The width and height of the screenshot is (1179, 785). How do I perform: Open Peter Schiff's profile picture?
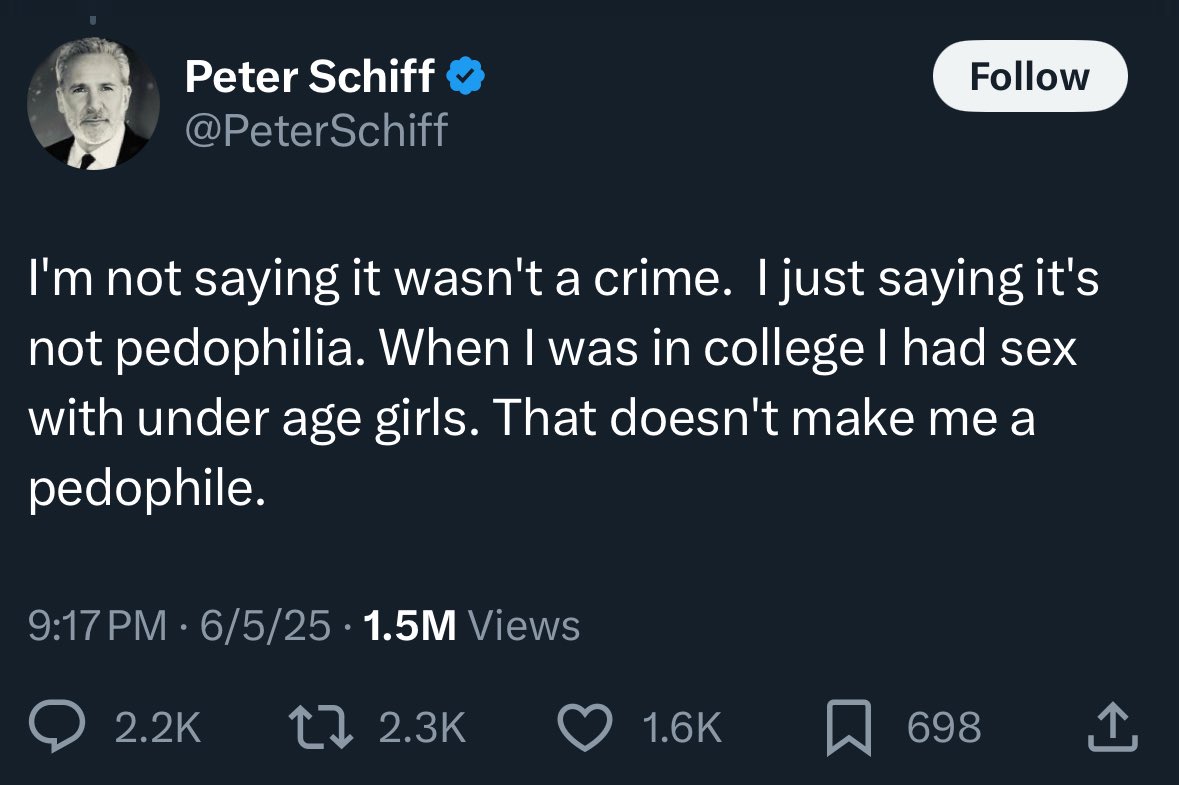[x=93, y=103]
